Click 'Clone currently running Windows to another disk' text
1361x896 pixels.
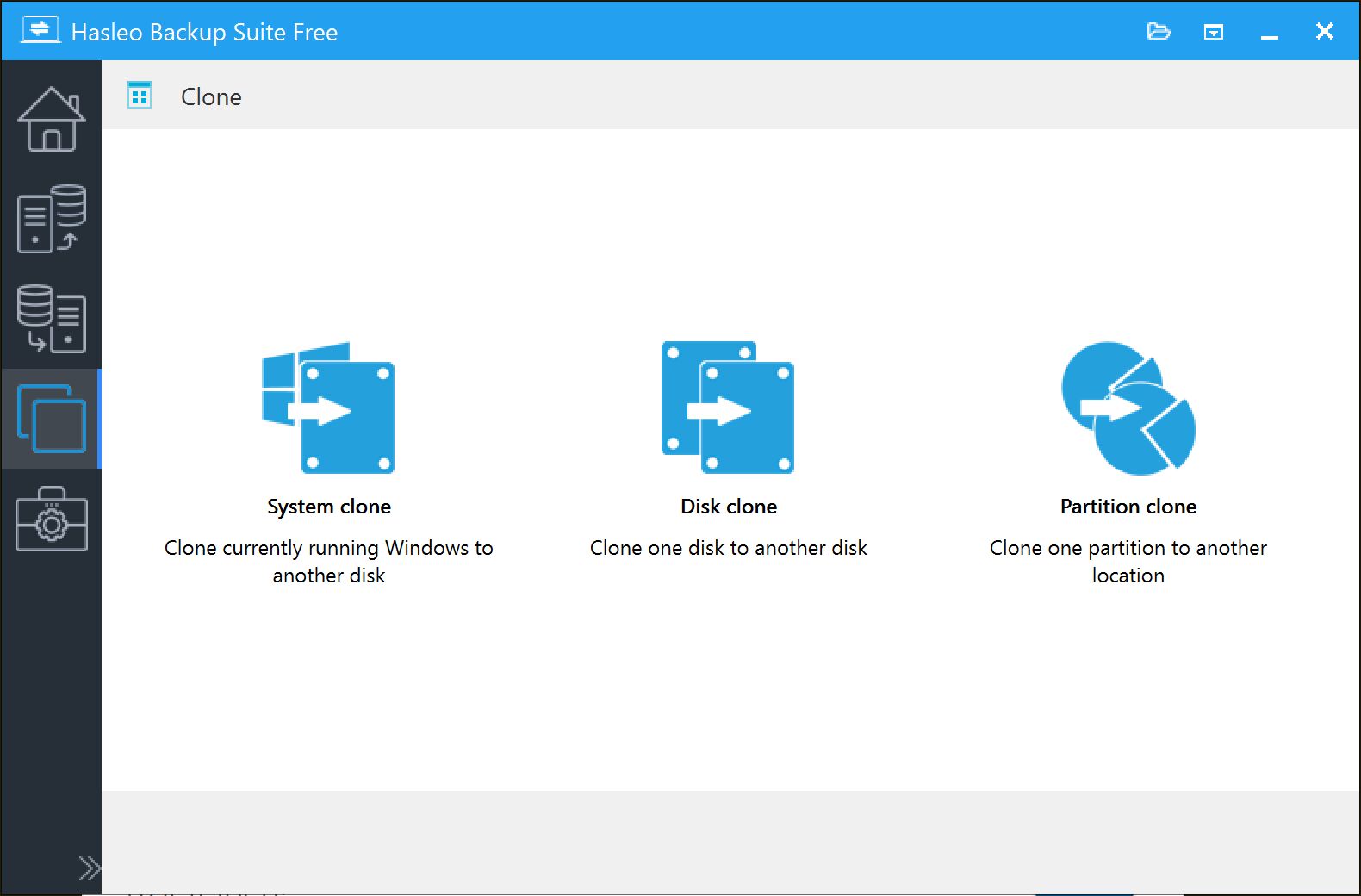[x=329, y=562]
